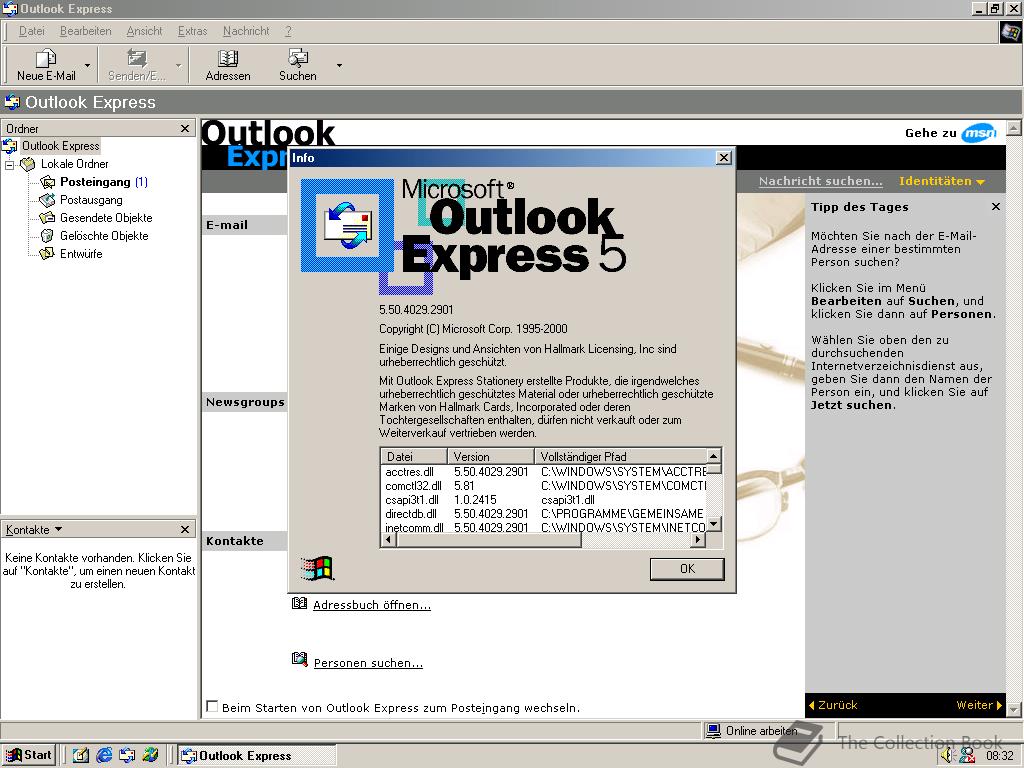Click the main page scroll down arrow
This screenshot has width=1024, height=768.
coord(1013,709)
